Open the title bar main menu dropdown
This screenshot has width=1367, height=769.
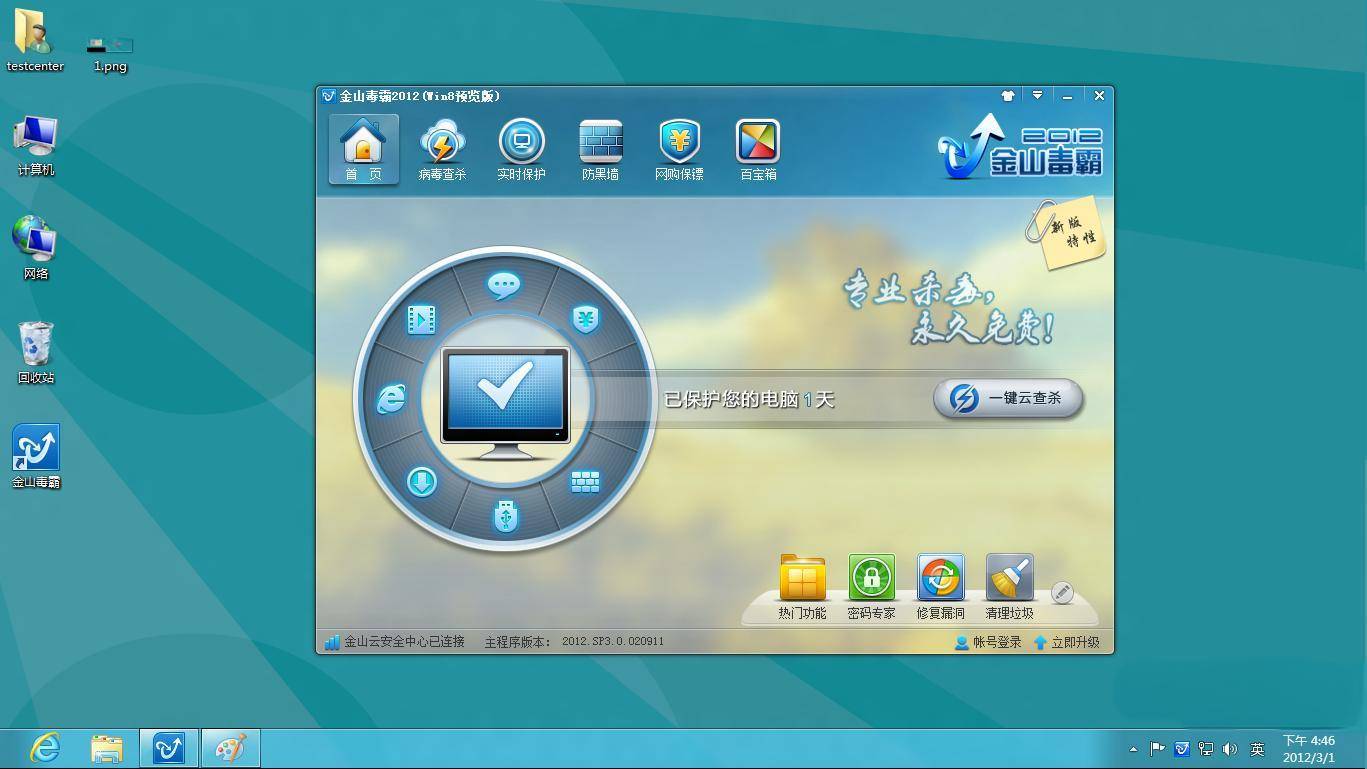1037,96
